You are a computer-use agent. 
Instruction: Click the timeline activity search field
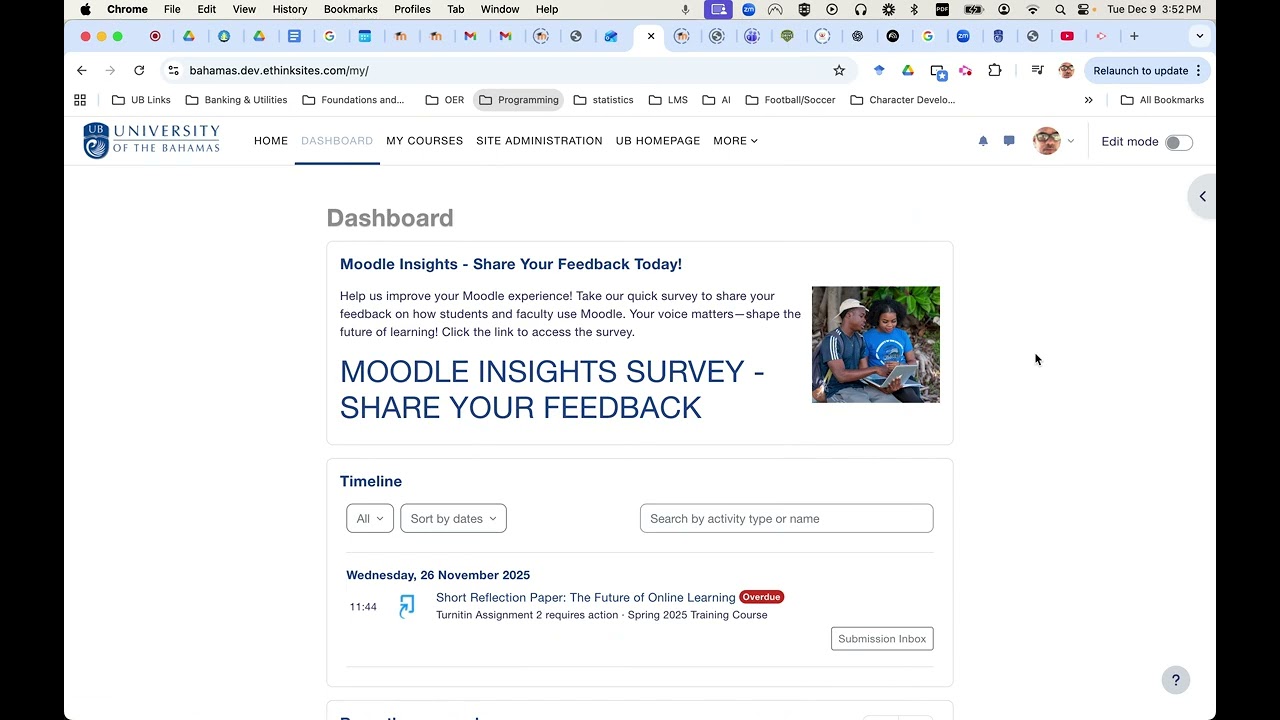point(786,519)
